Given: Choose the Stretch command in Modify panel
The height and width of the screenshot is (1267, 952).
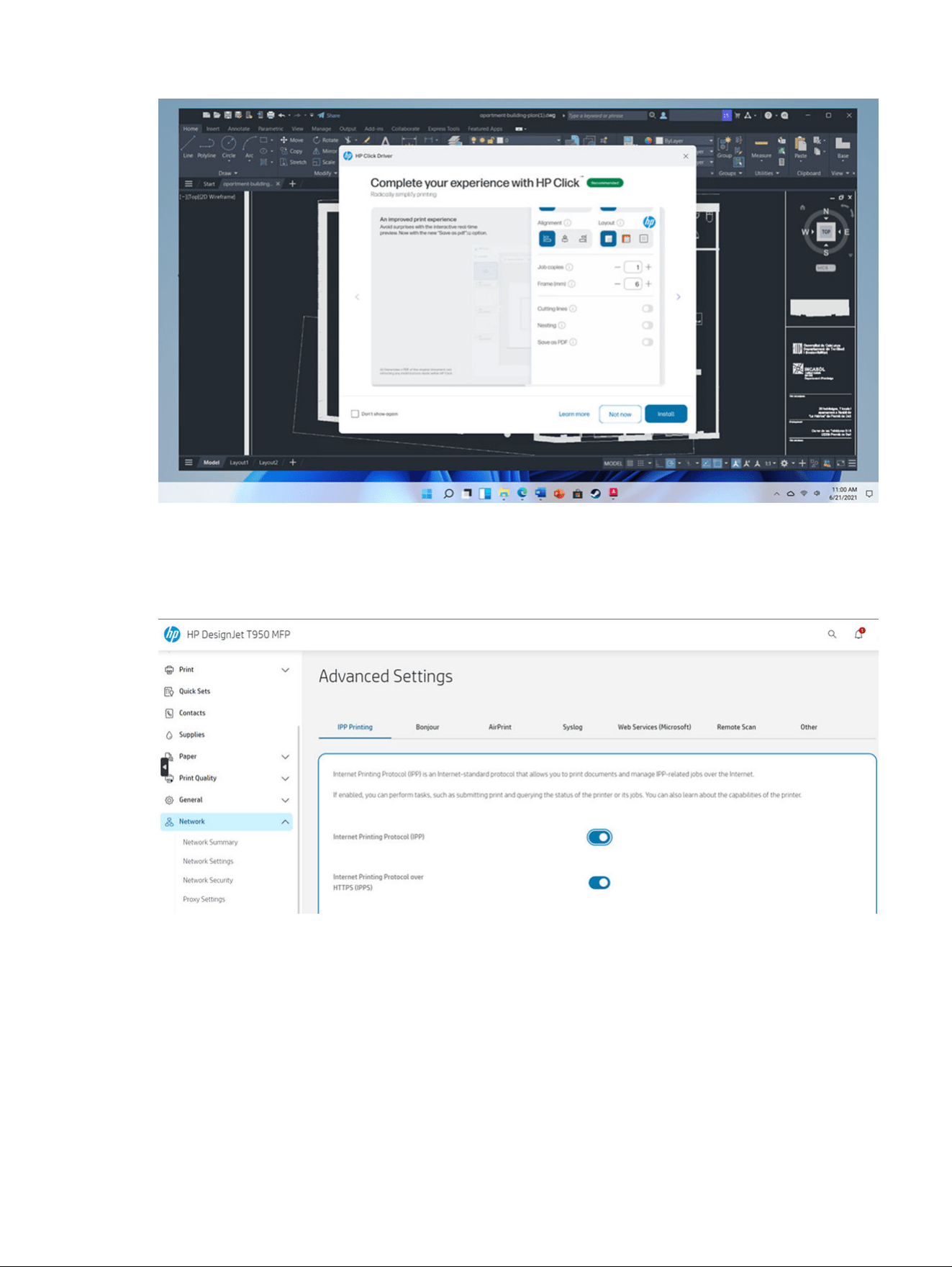Looking at the screenshot, I should tap(293, 162).
